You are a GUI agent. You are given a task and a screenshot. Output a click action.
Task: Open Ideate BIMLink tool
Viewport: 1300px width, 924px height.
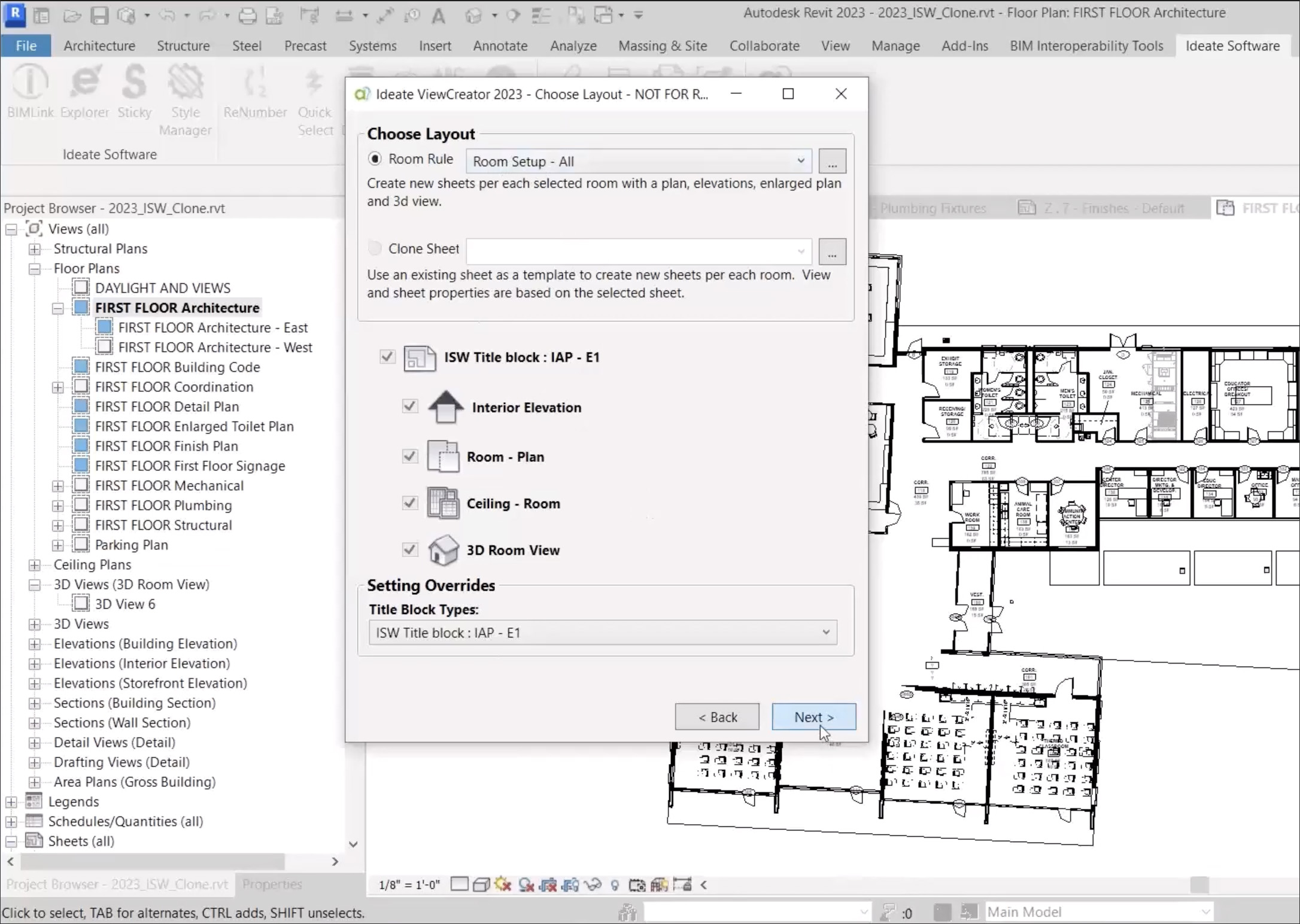(30, 93)
